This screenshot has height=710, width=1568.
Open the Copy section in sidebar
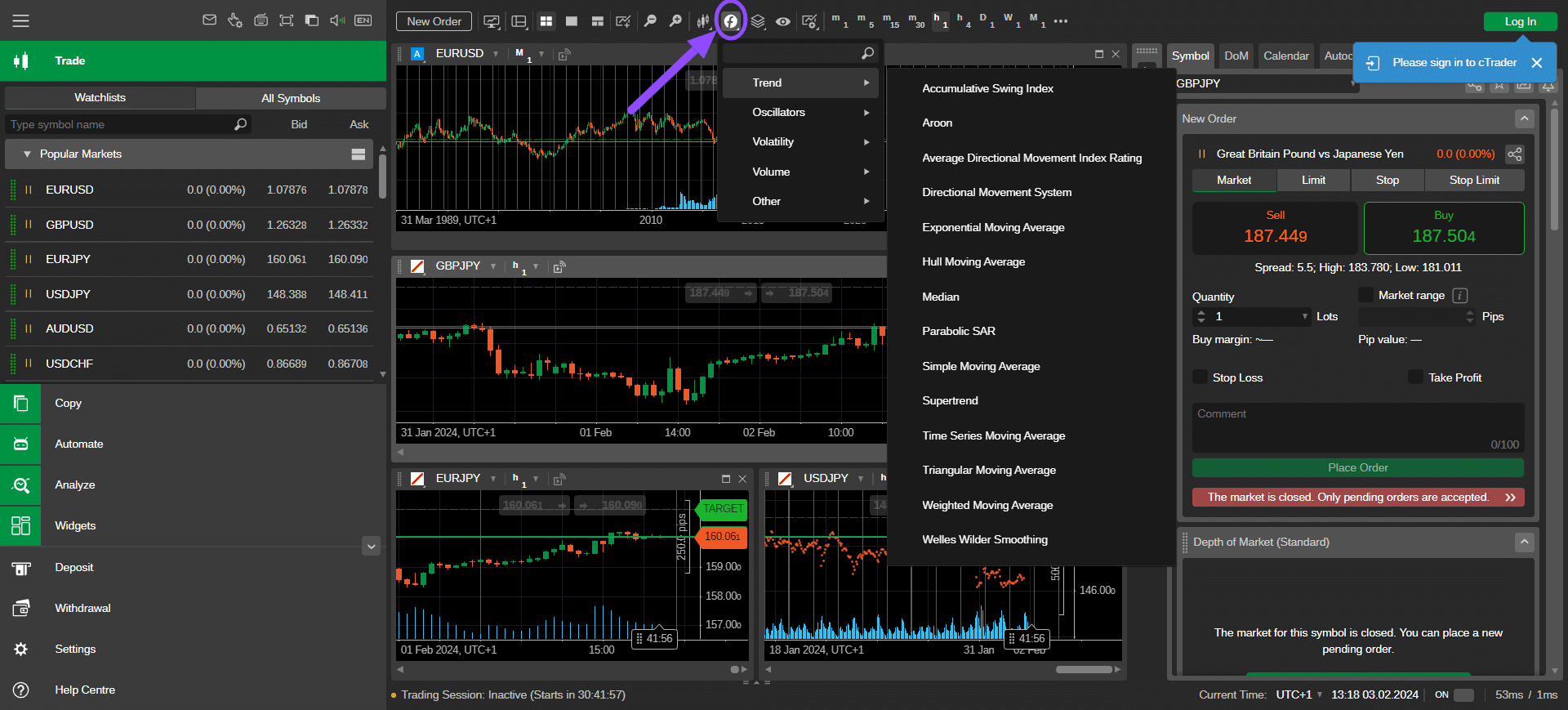click(193, 404)
